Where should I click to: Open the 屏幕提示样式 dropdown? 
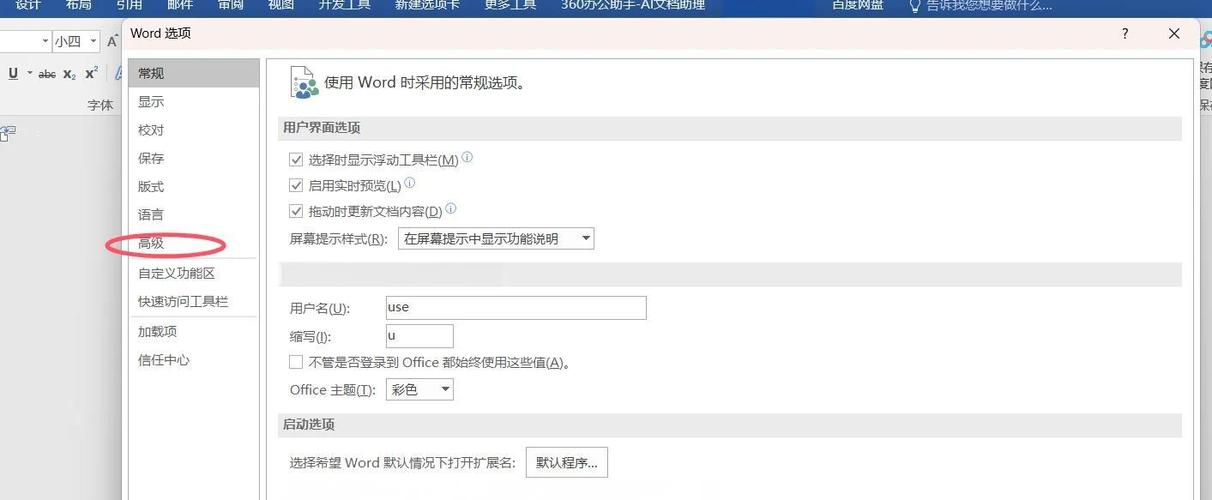[x=496, y=238]
